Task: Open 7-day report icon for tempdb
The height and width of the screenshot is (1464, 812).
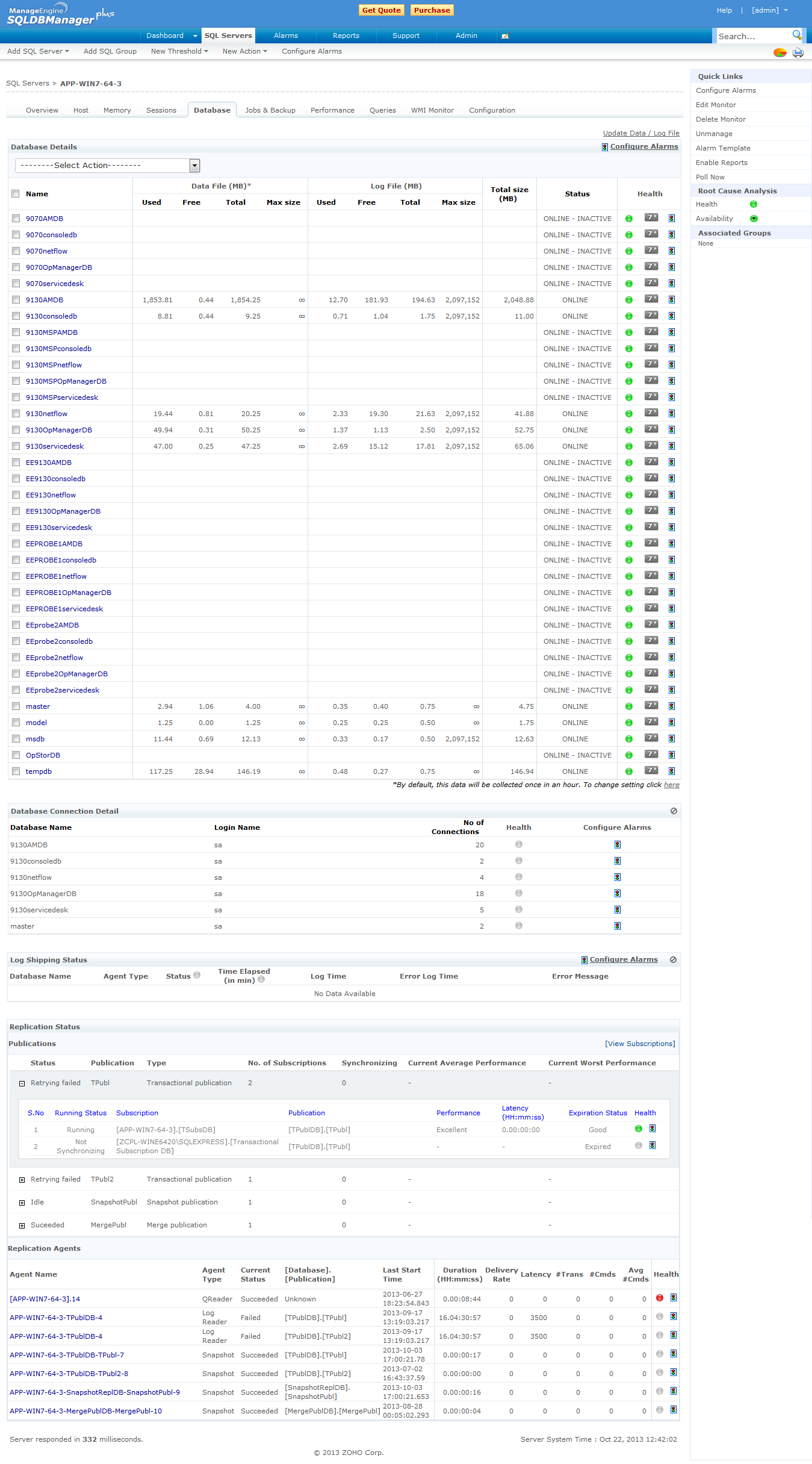Action: coord(651,771)
